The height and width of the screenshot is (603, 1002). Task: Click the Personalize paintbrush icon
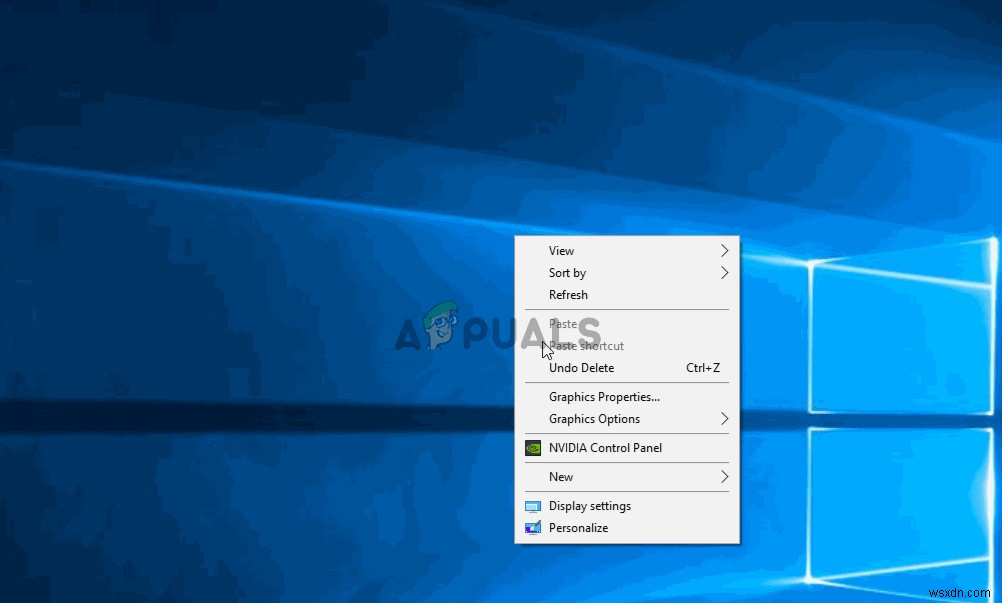[x=532, y=528]
